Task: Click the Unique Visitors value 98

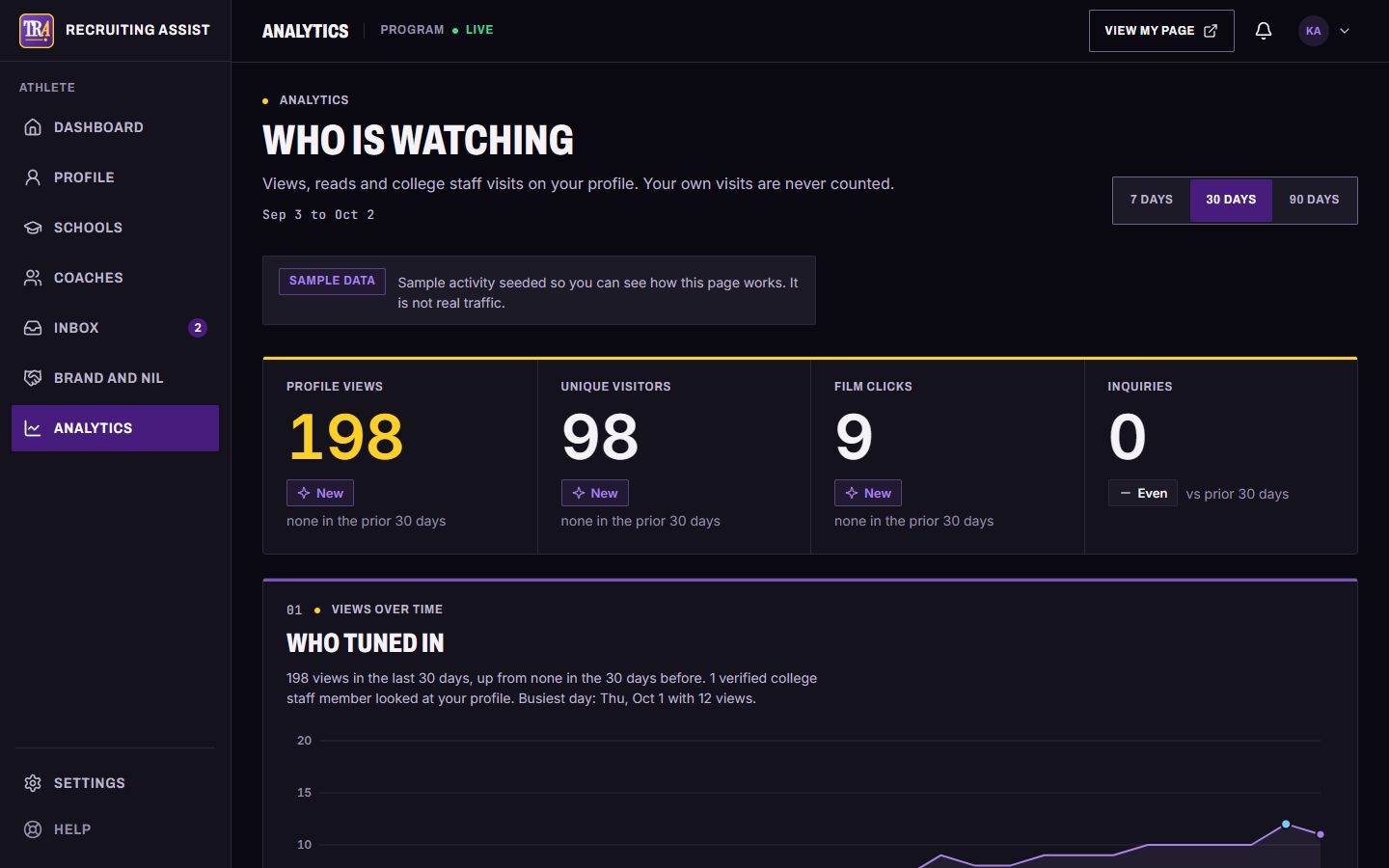Action: pyautogui.click(x=600, y=437)
